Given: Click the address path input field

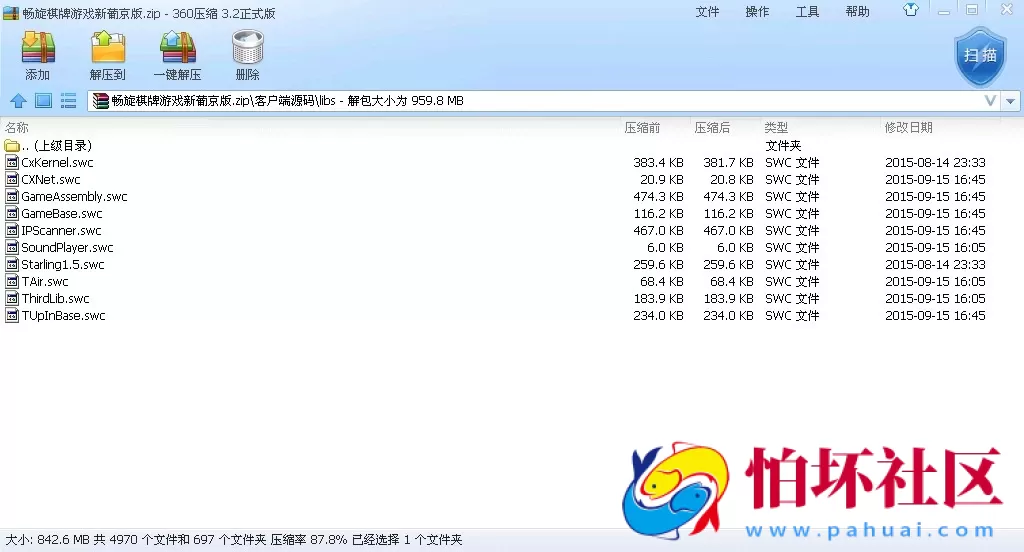Looking at the screenshot, I should click(x=544, y=101).
